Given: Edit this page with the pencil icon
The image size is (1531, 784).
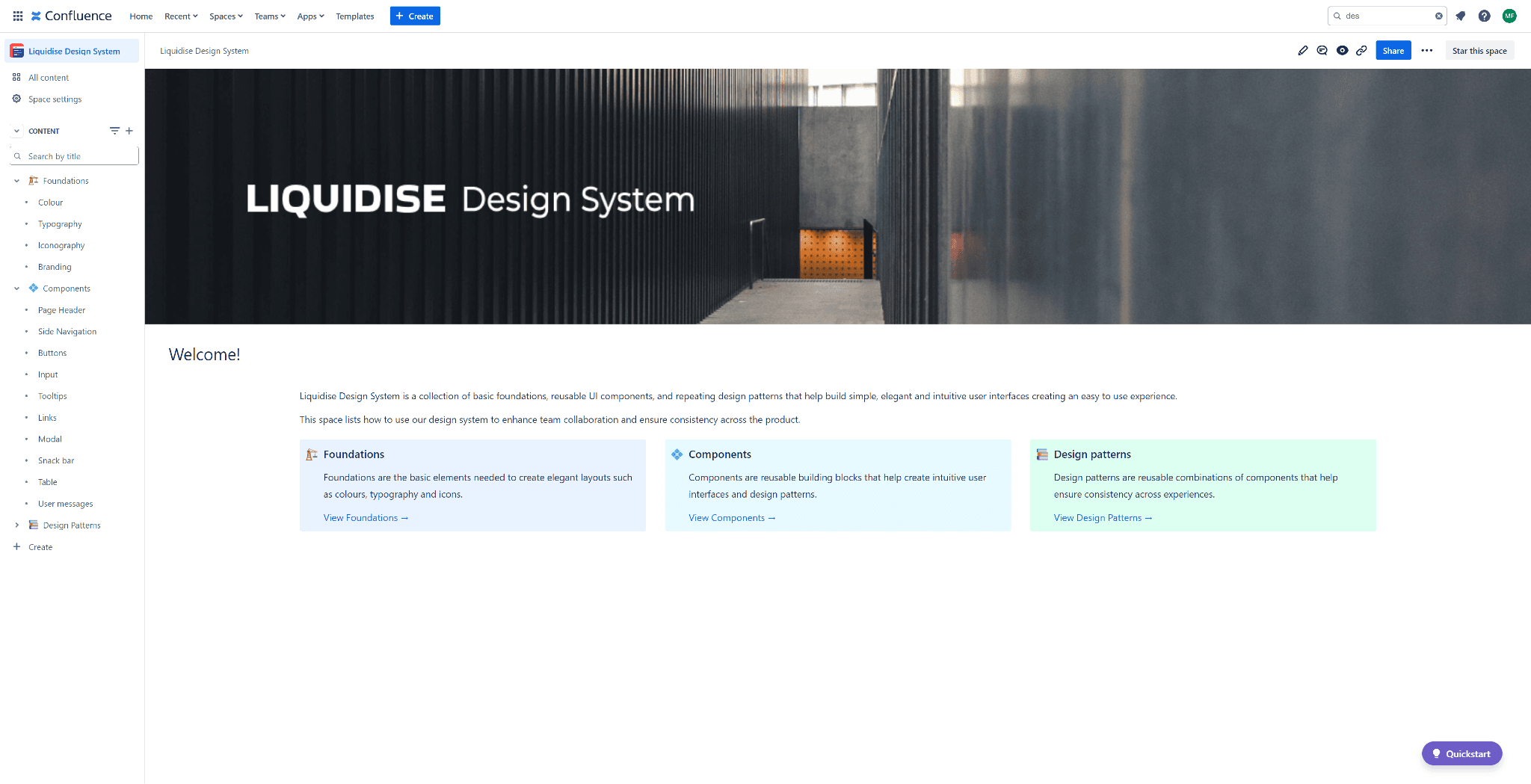Looking at the screenshot, I should pos(1303,51).
